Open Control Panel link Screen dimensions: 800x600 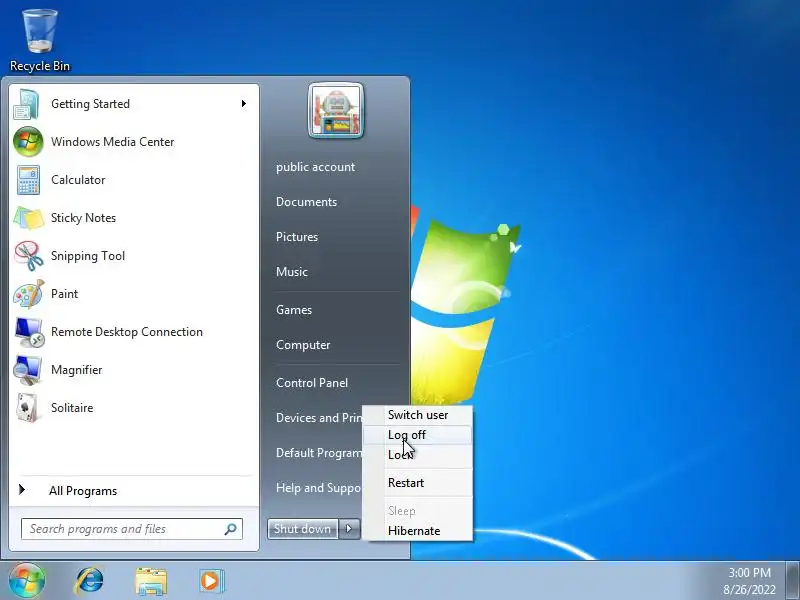click(x=312, y=383)
